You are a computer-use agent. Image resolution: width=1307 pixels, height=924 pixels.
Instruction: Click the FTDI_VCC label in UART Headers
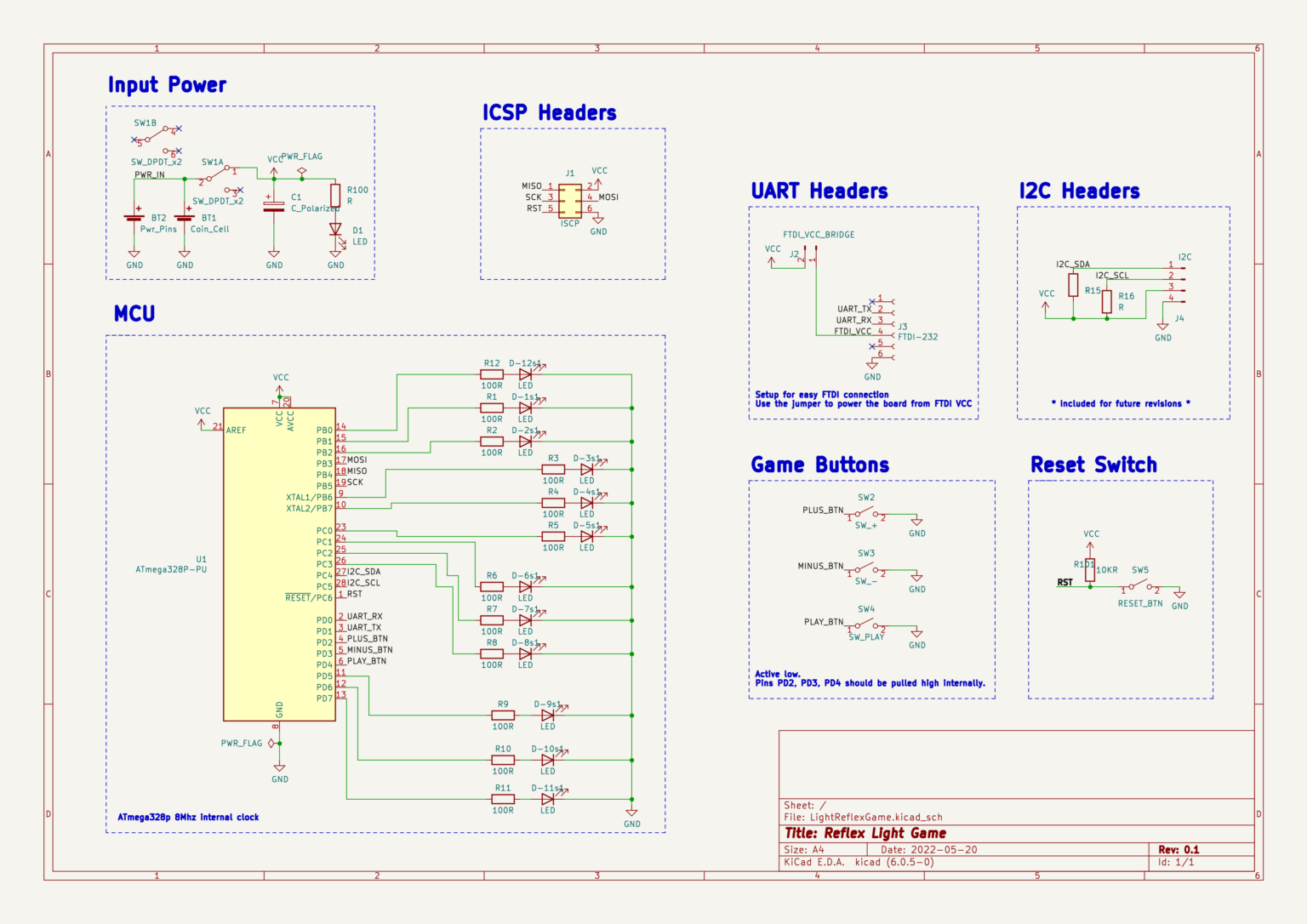(853, 332)
